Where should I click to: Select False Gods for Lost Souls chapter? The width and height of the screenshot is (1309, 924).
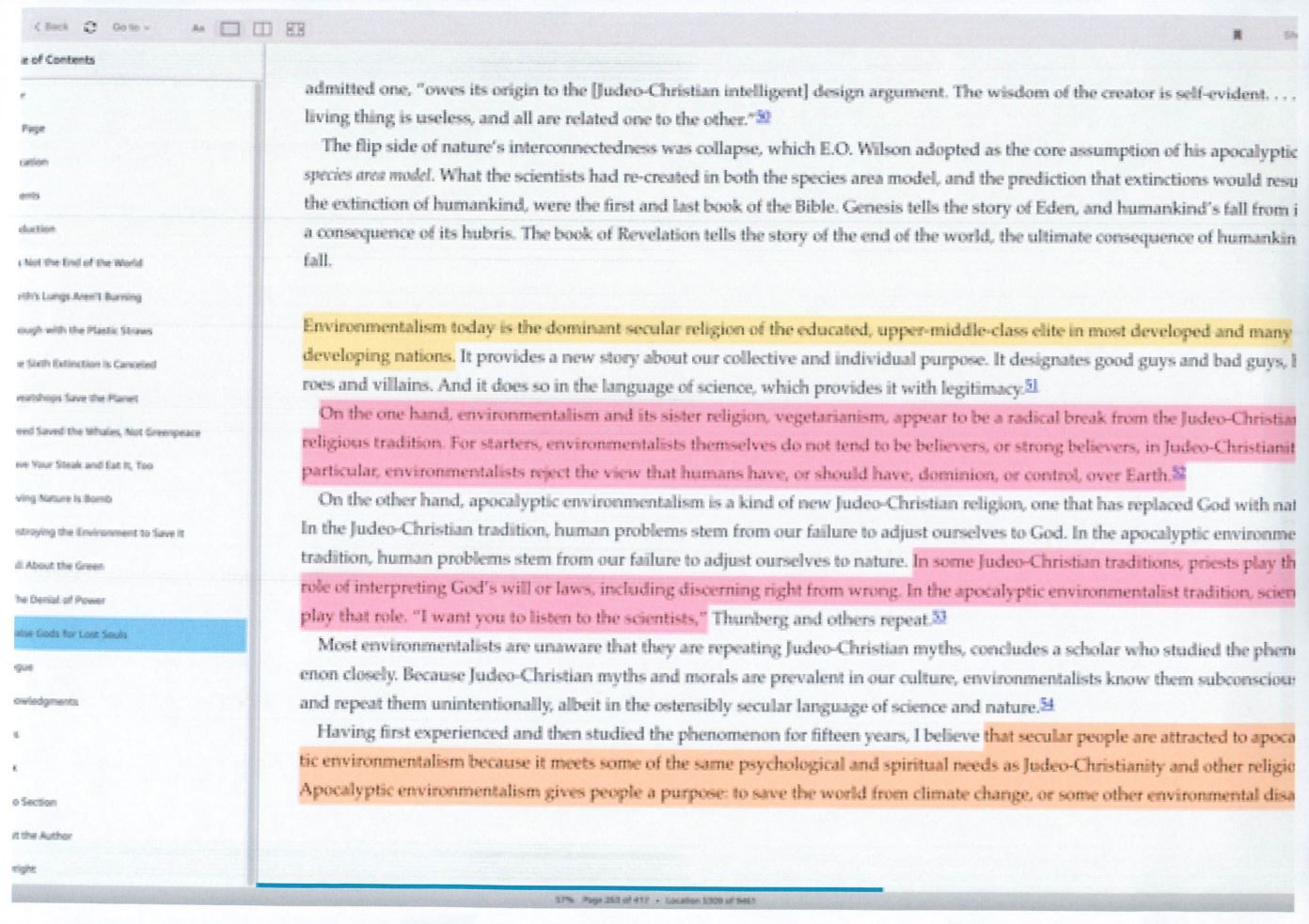(71, 634)
